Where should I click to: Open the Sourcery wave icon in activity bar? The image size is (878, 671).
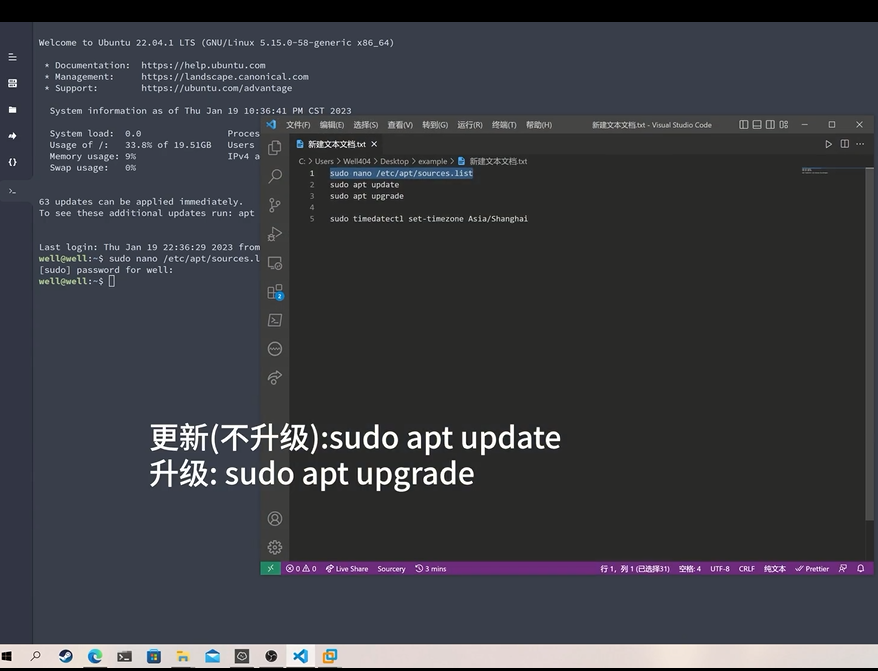click(274, 349)
